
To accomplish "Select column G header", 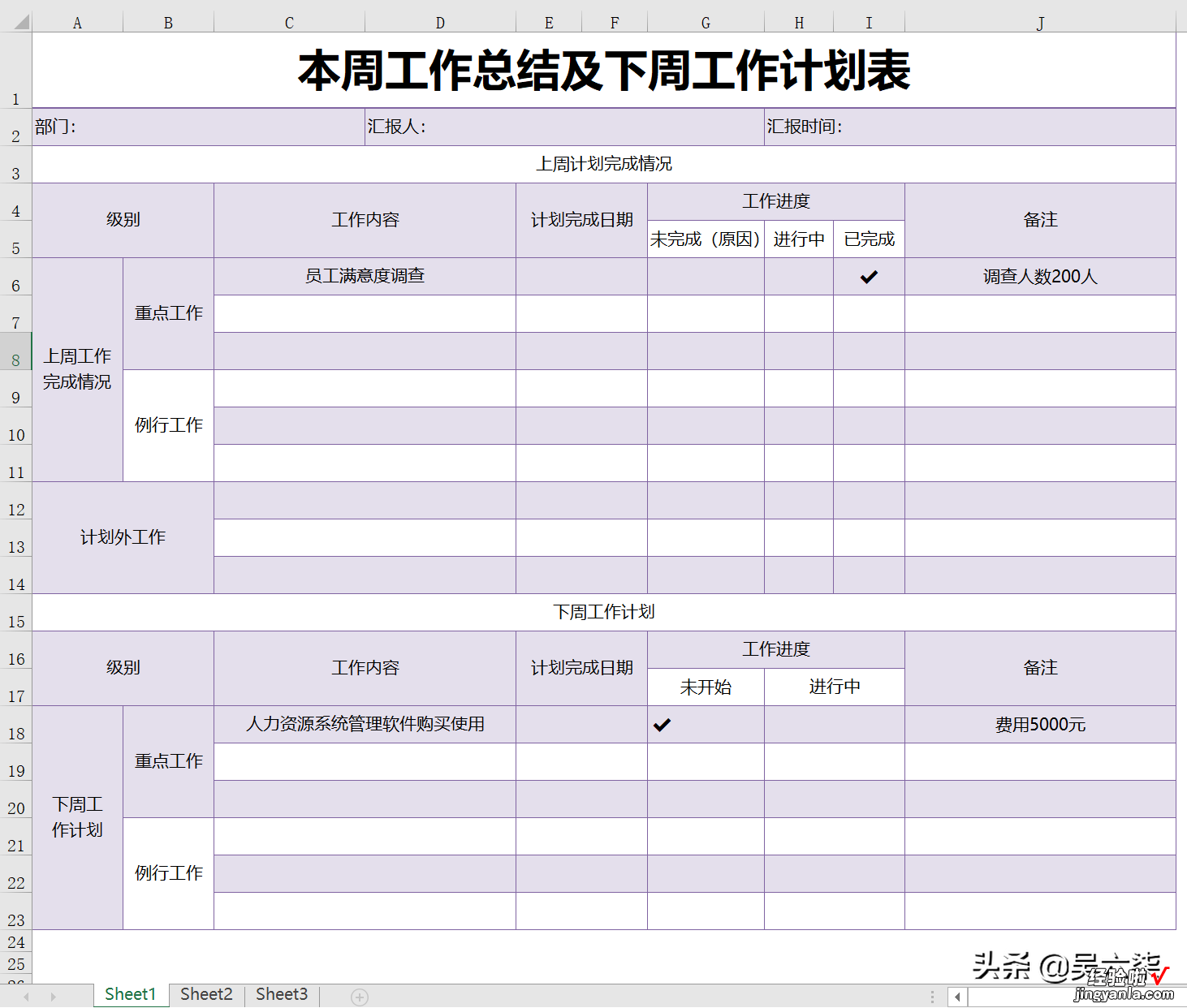I will pos(706,23).
